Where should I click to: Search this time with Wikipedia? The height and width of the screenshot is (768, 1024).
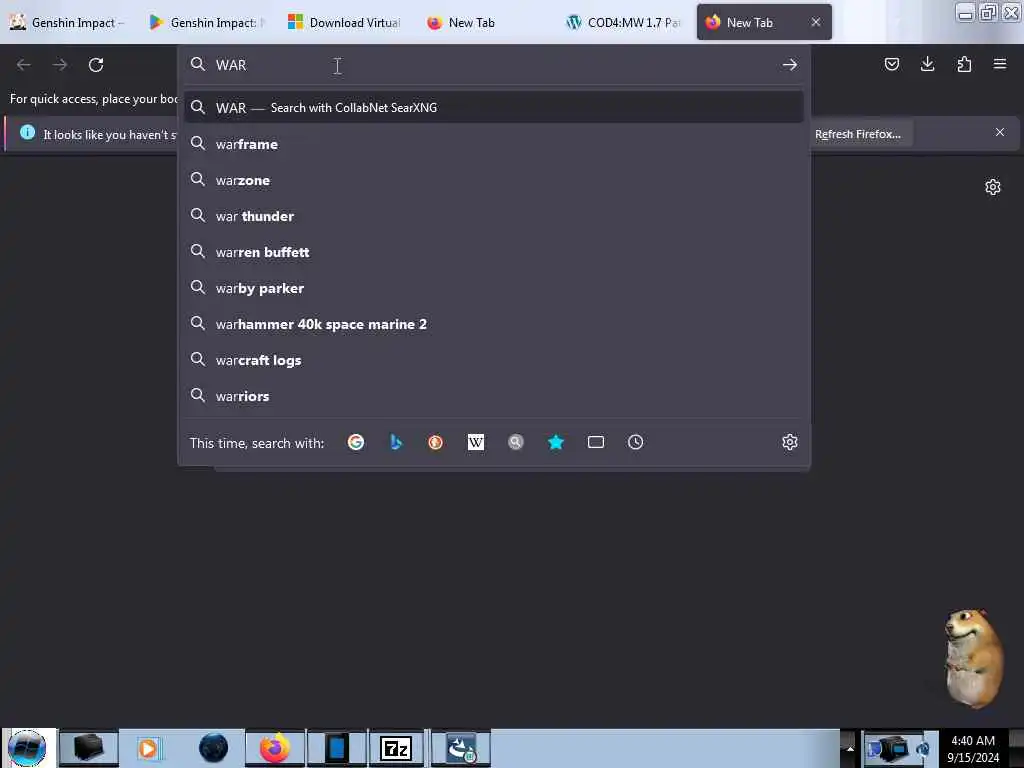tap(476, 443)
